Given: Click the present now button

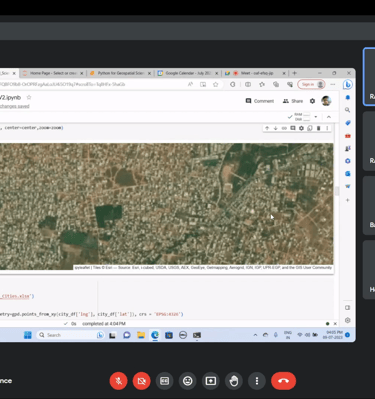Looking at the screenshot, I should pyautogui.click(x=211, y=381).
